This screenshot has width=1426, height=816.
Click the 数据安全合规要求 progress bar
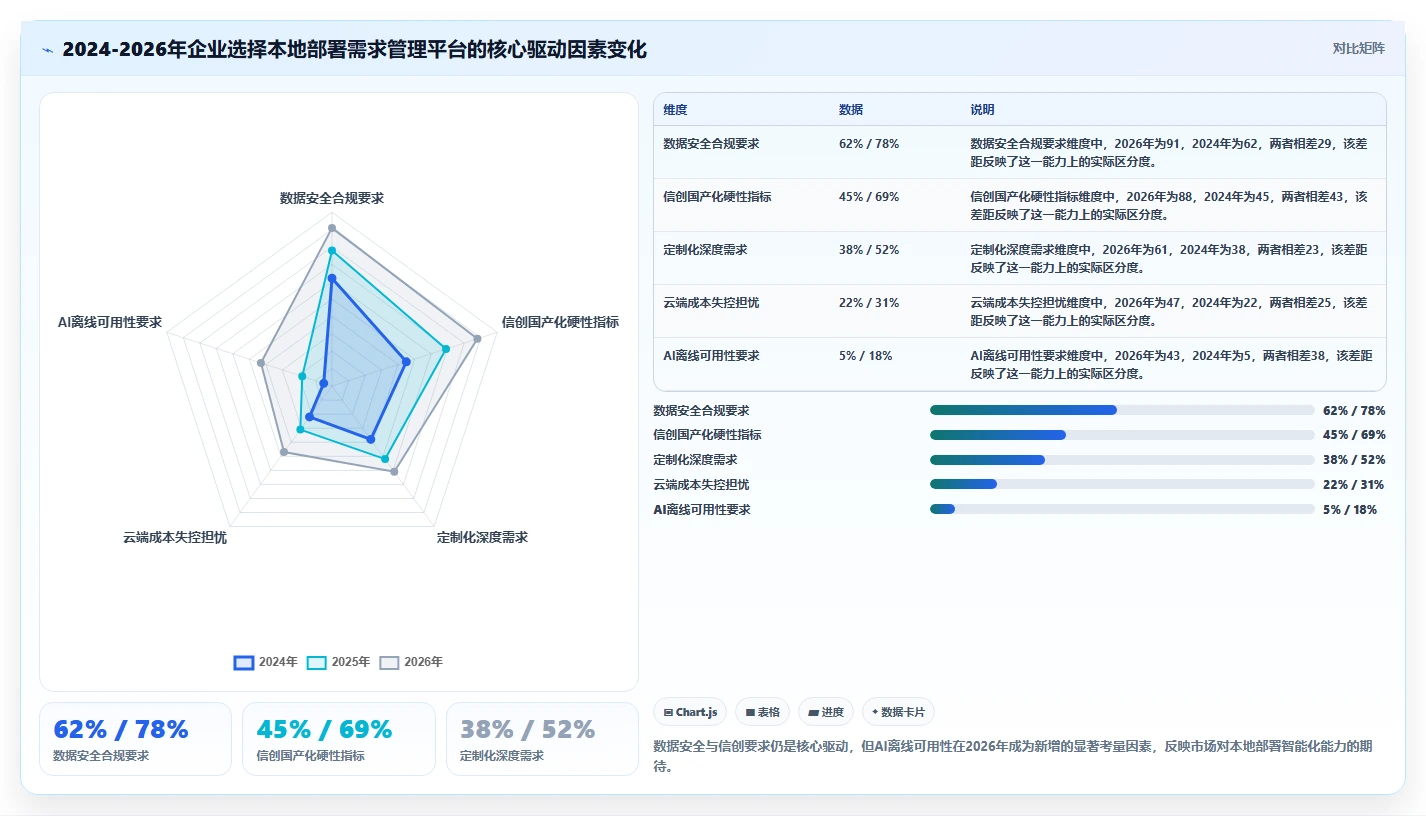click(x=1122, y=410)
